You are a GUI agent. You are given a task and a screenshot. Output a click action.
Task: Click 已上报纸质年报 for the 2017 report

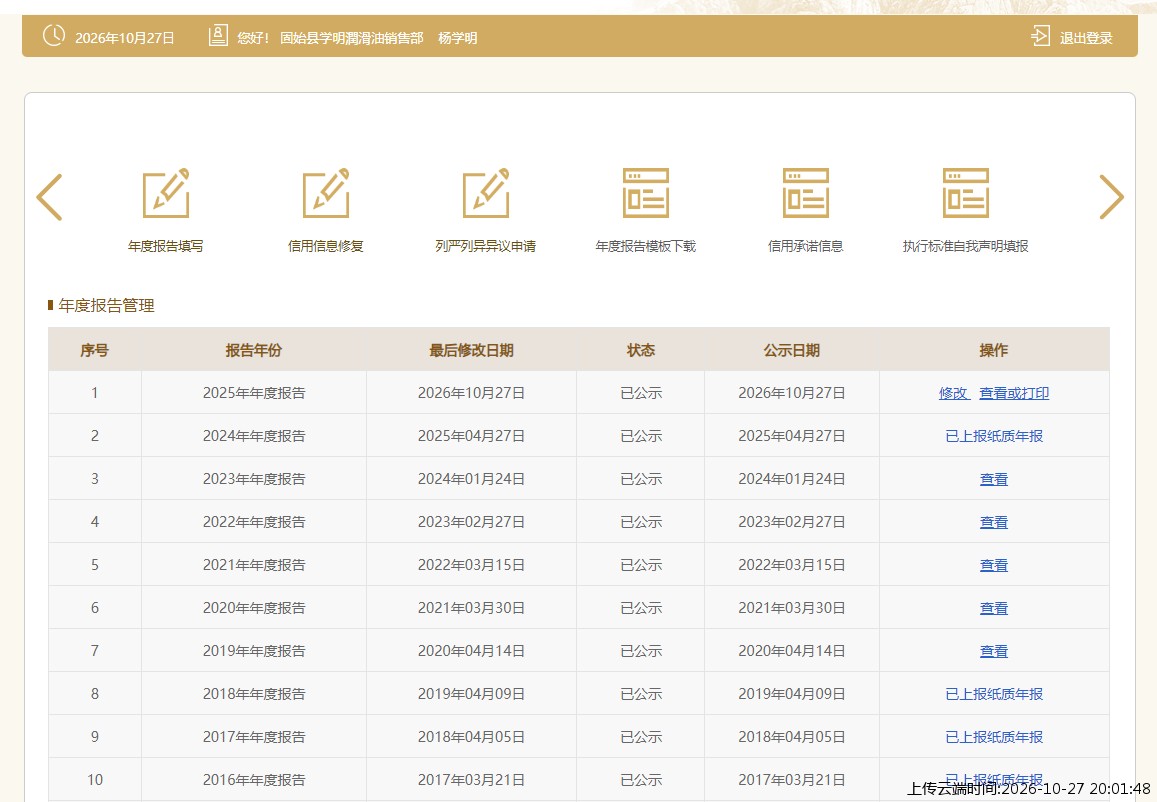pos(994,736)
